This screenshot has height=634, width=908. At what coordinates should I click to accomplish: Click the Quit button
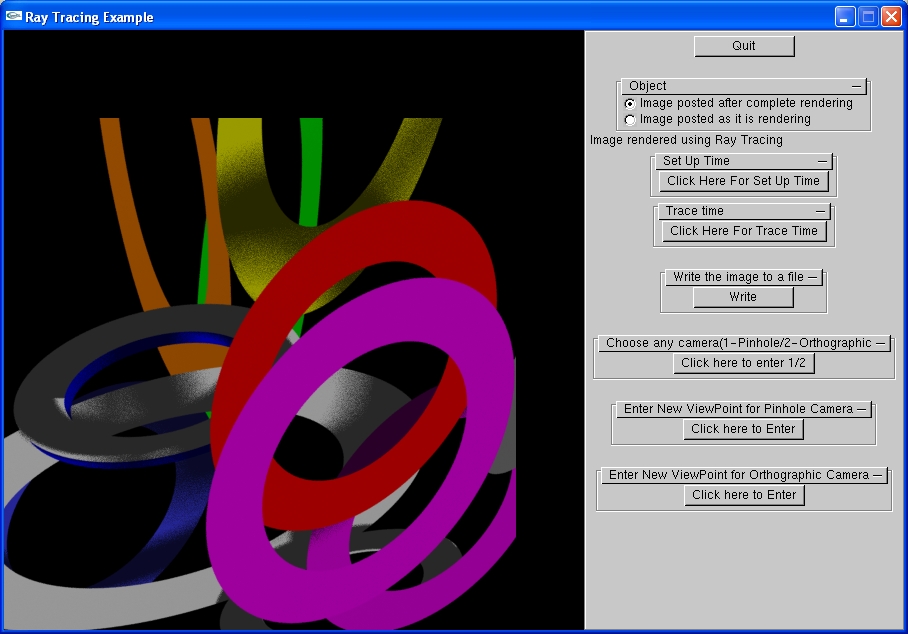coord(744,46)
